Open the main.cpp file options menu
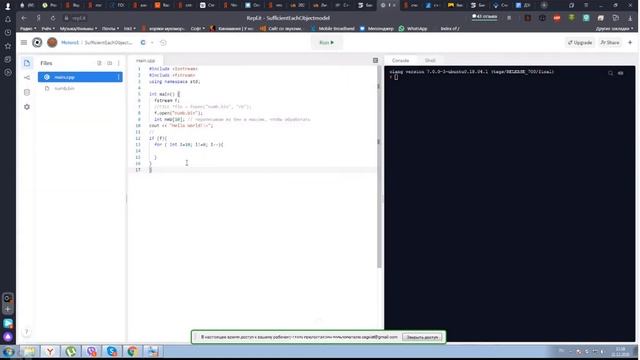The width and height of the screenshot is (640, 360). pyautogui.click(x=119, y=77)
